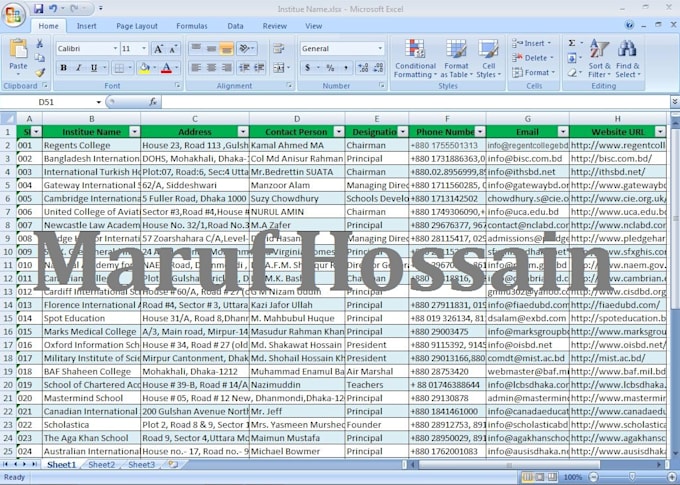The image size is (680, 485).
Task: Toggle bold formatting
Action: 63,68
